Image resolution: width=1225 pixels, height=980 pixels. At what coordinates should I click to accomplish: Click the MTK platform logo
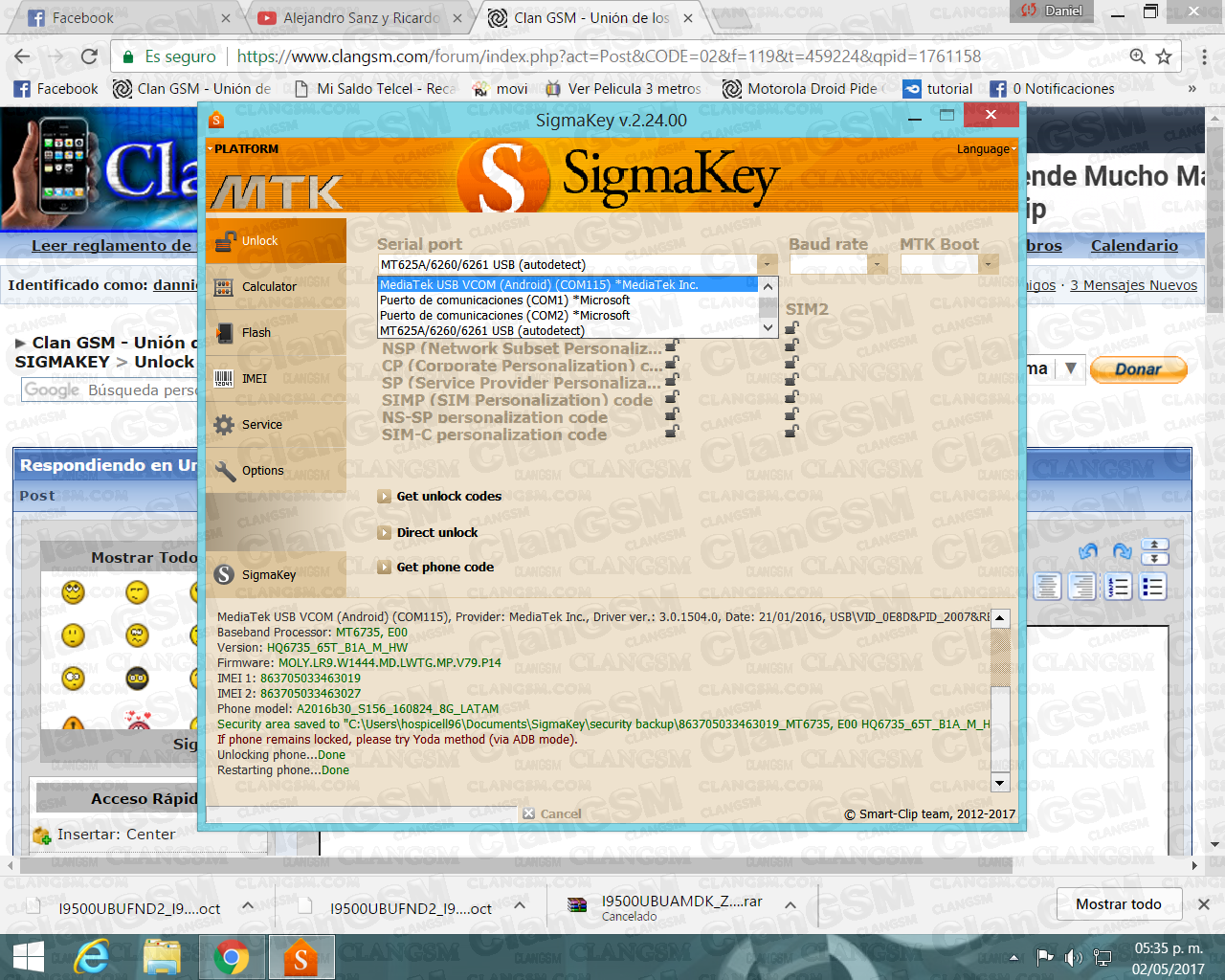click(277, 191)
